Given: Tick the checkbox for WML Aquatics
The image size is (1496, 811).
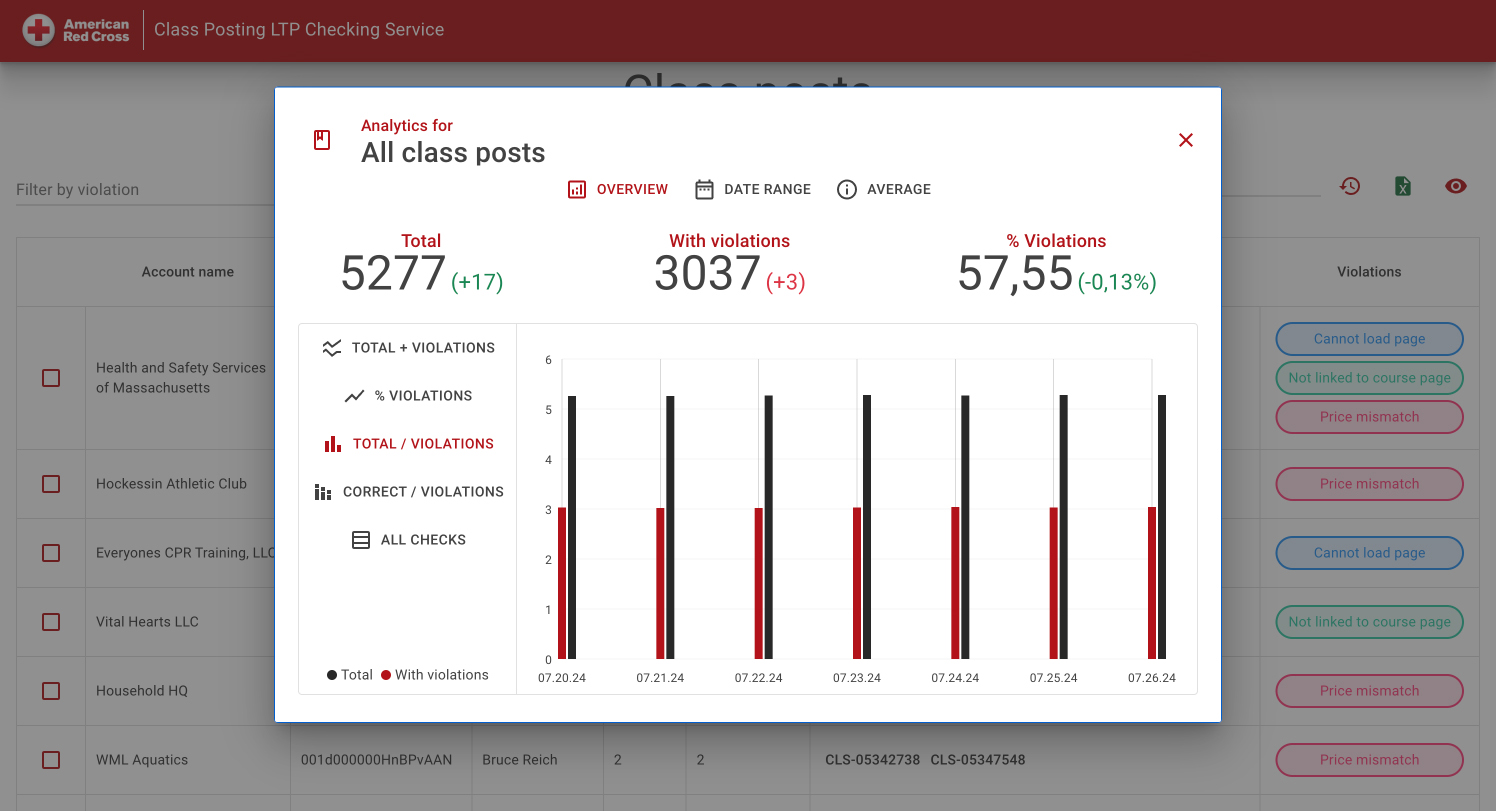Looking at the screenshot, I should point(51,760).
